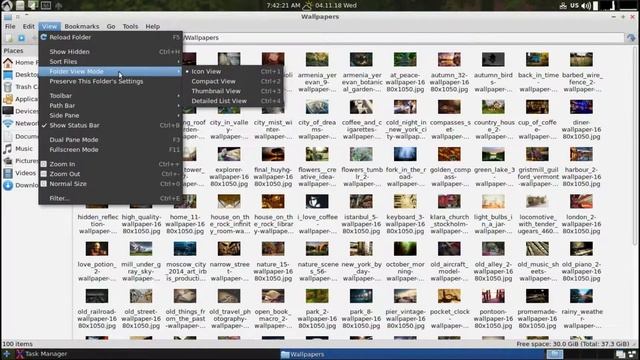Click the network icon in system tray
Viewport: 640px width, 360px height.
tap(563, 6)
